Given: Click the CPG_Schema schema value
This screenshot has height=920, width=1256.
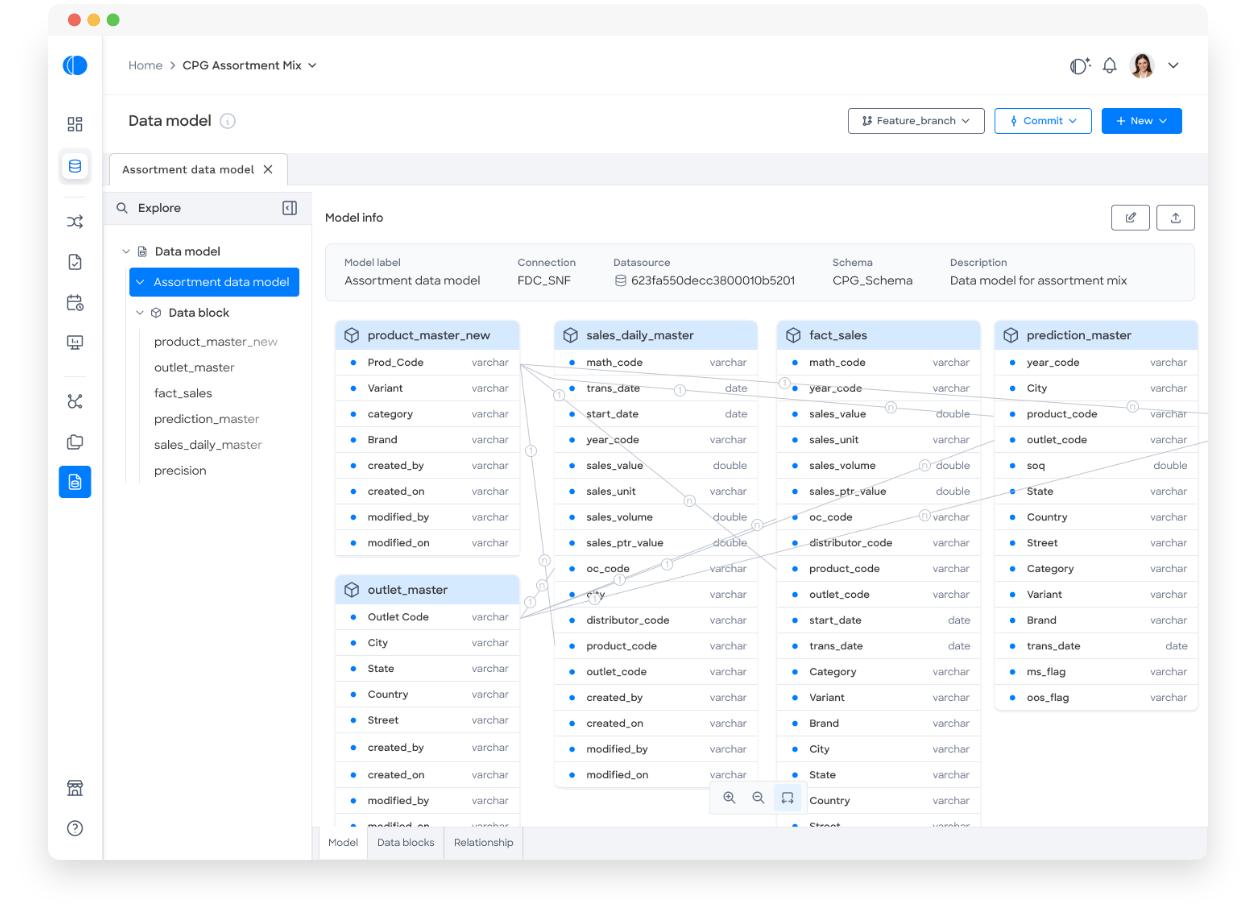Looking at the screenshot, I should 872,281.
